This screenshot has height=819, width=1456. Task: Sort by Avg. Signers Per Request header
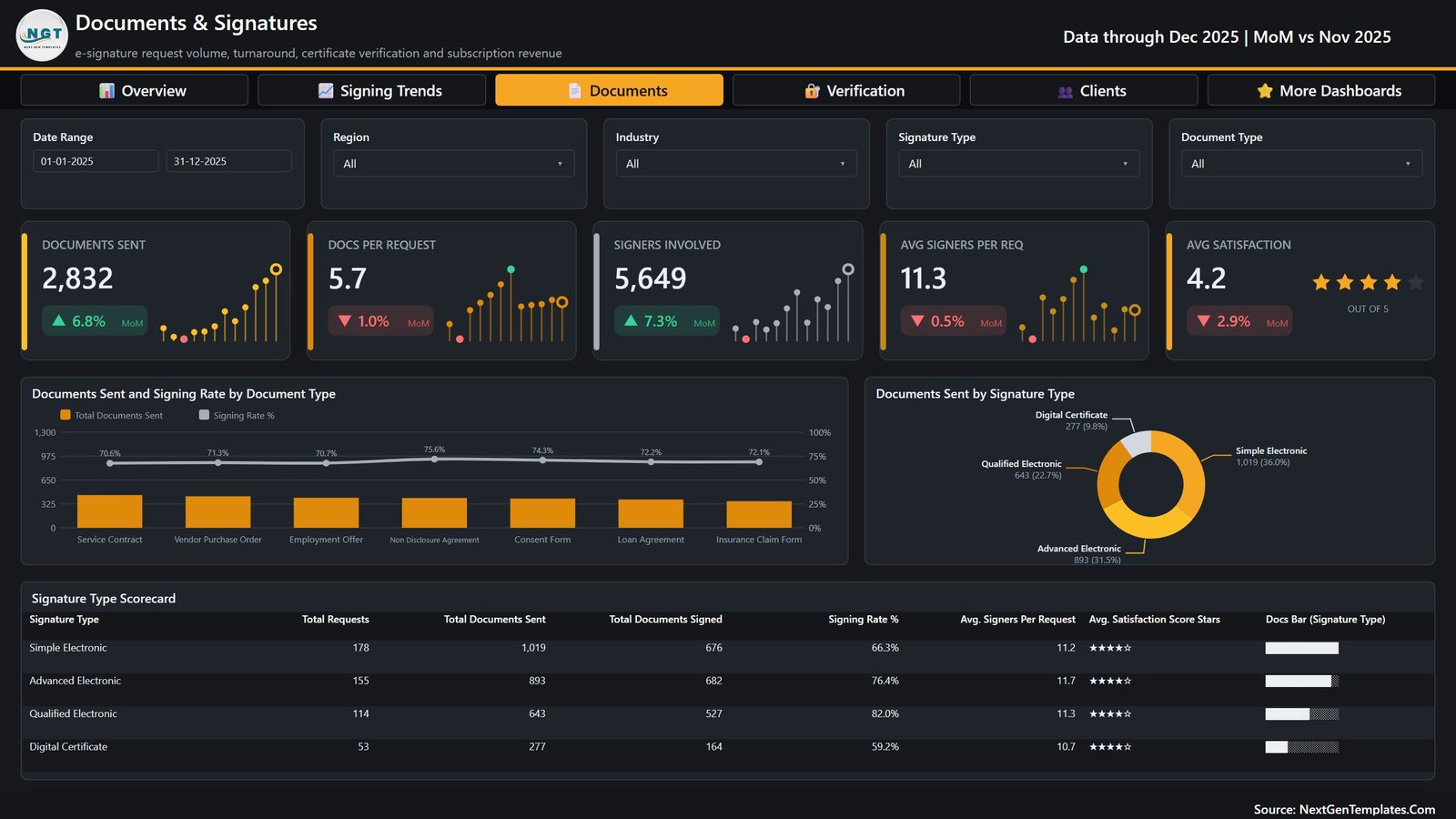[1017, 620]
